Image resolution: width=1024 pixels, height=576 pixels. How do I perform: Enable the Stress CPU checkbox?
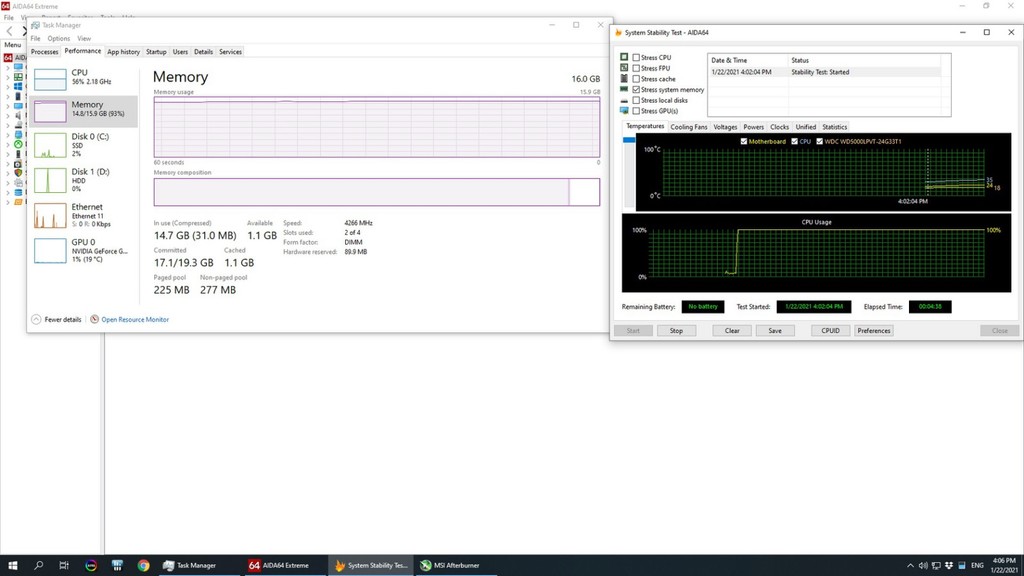[x=636, y=57]
